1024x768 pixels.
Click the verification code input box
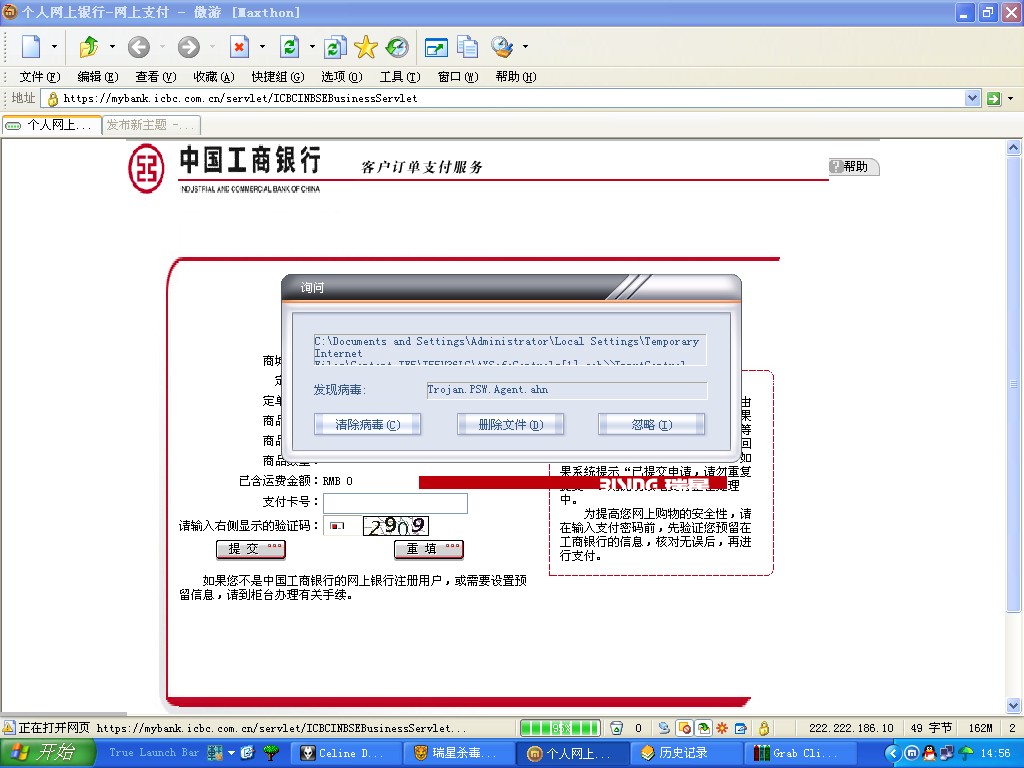[x=342, y=526]
